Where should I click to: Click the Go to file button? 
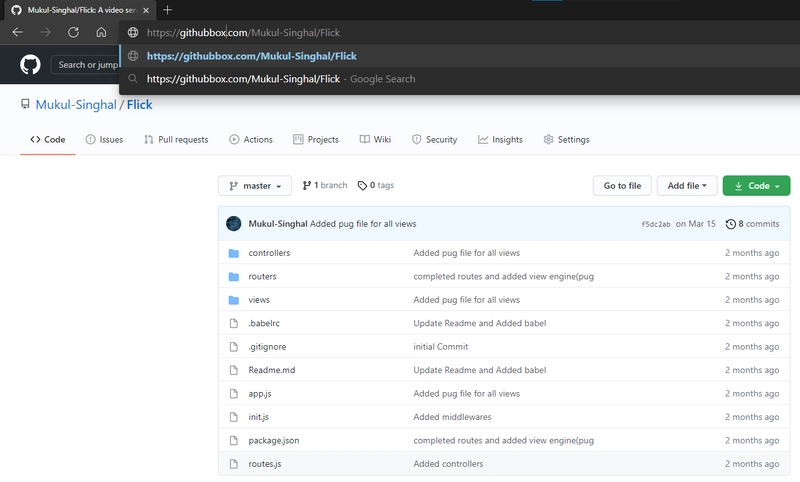622,186
